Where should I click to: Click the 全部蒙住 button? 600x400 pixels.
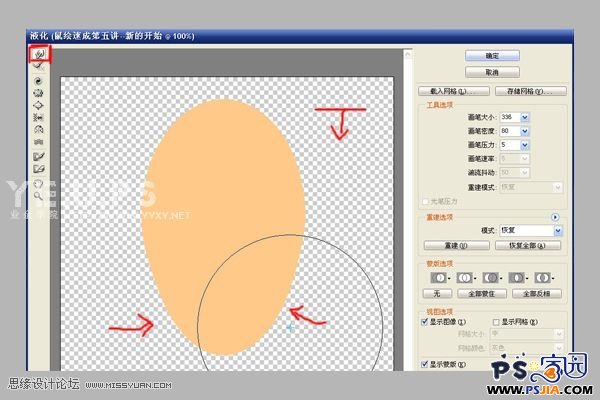pos(482,294)
